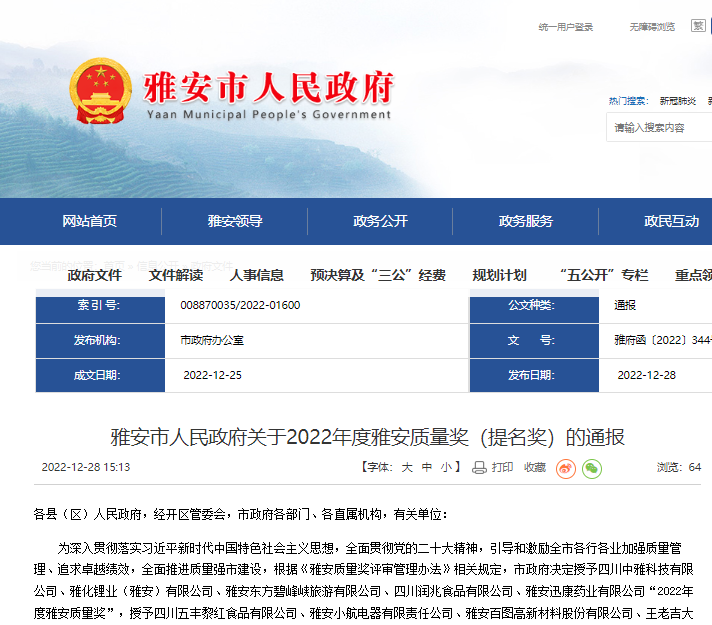712x625 pixels.
Task: Set font size to 大
Action: [x=407, y=467]
